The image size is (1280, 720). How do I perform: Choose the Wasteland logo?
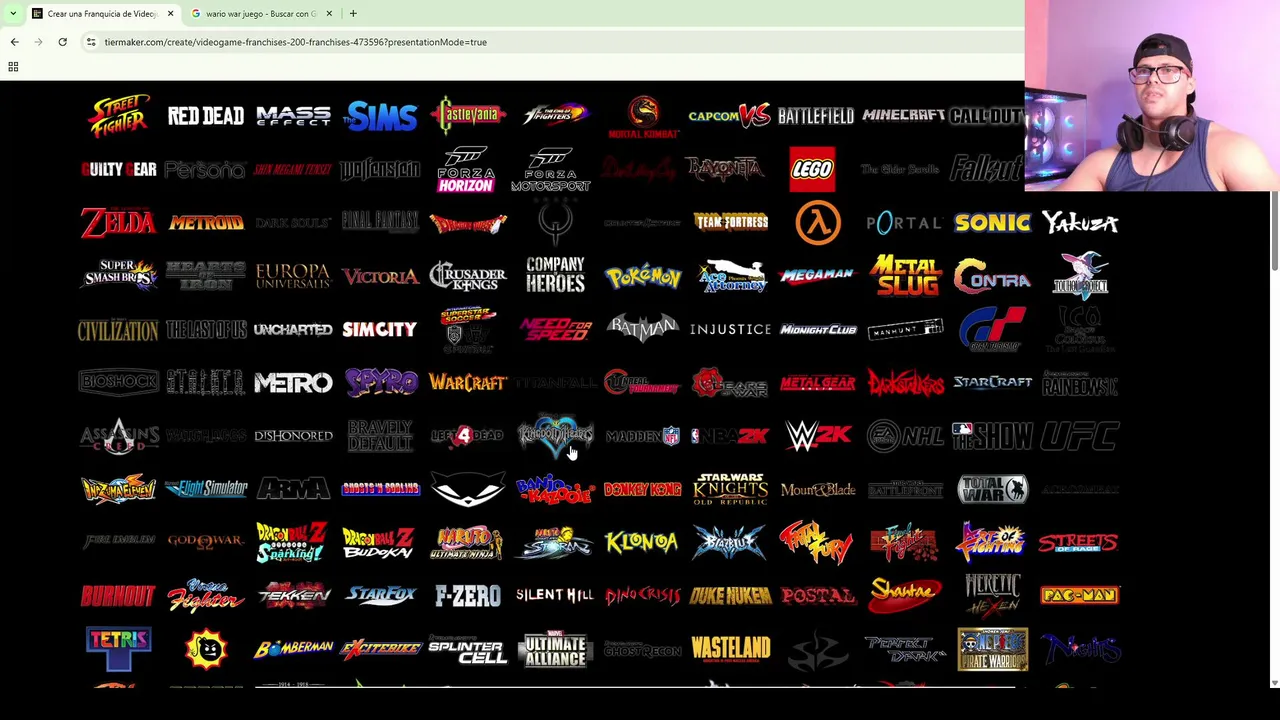click(730, 648)
